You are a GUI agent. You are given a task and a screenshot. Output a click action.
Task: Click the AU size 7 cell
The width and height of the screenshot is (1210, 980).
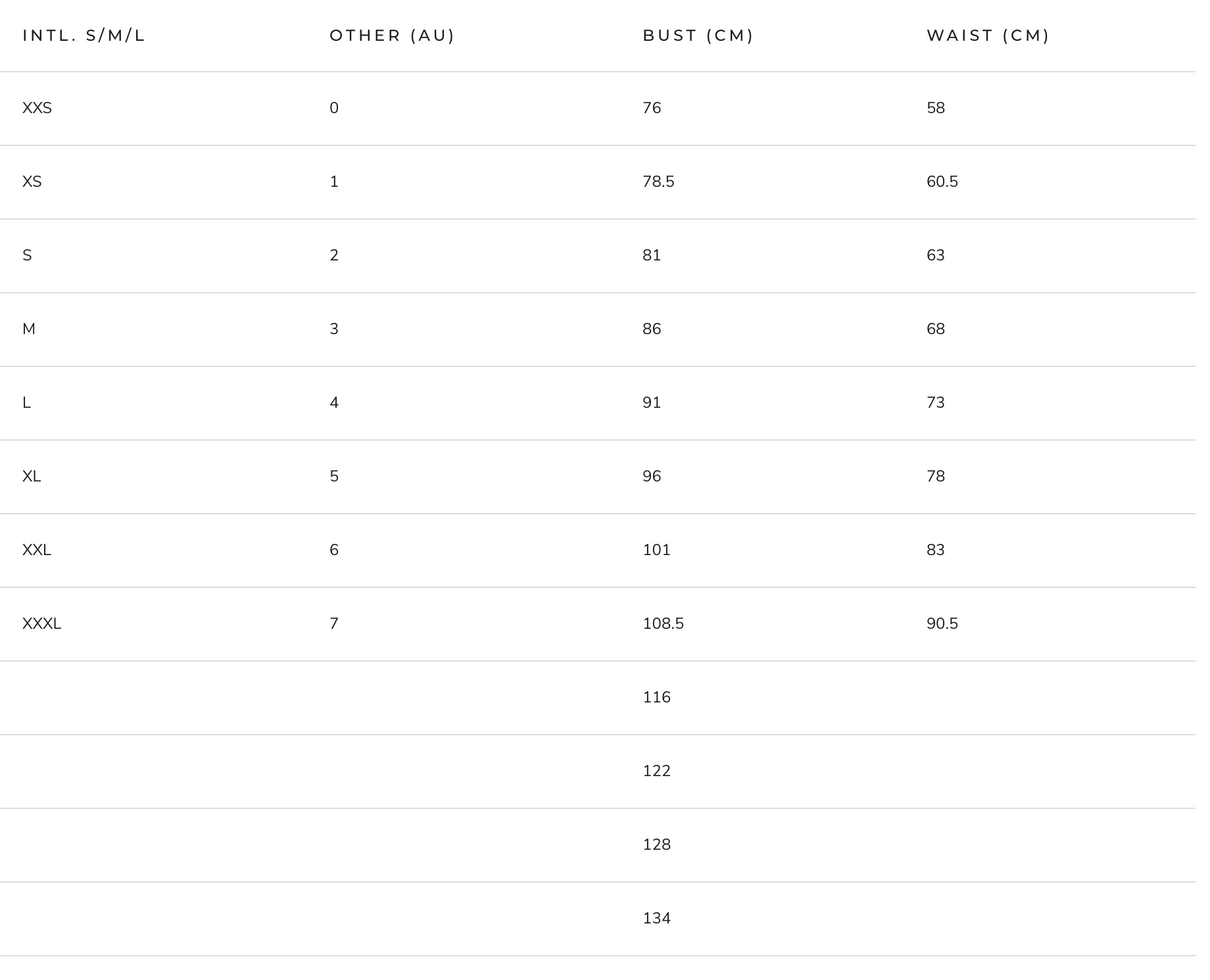tap(334, 624)
